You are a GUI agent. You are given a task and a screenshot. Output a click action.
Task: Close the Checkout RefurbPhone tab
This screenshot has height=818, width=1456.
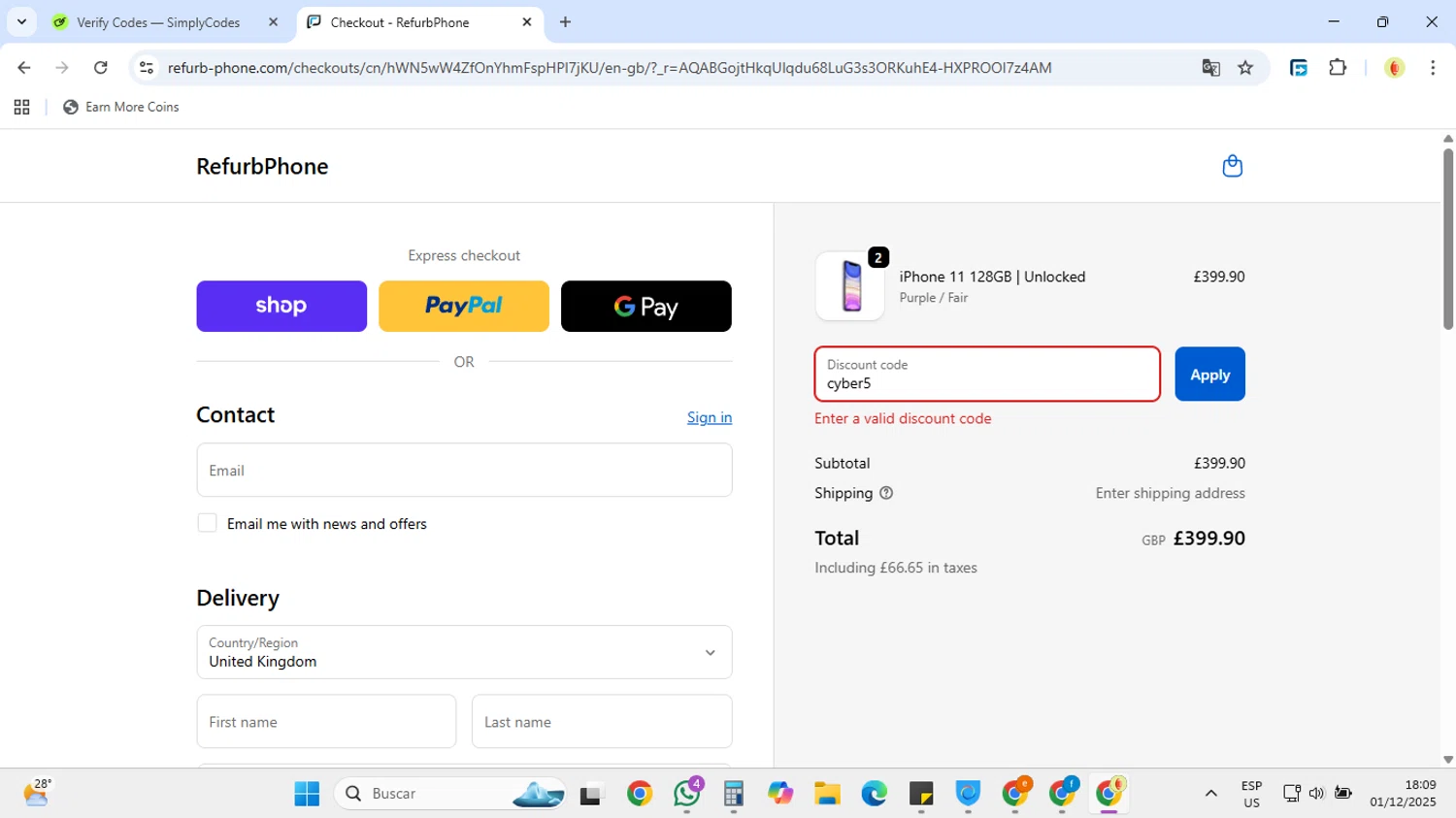(527, 21)
